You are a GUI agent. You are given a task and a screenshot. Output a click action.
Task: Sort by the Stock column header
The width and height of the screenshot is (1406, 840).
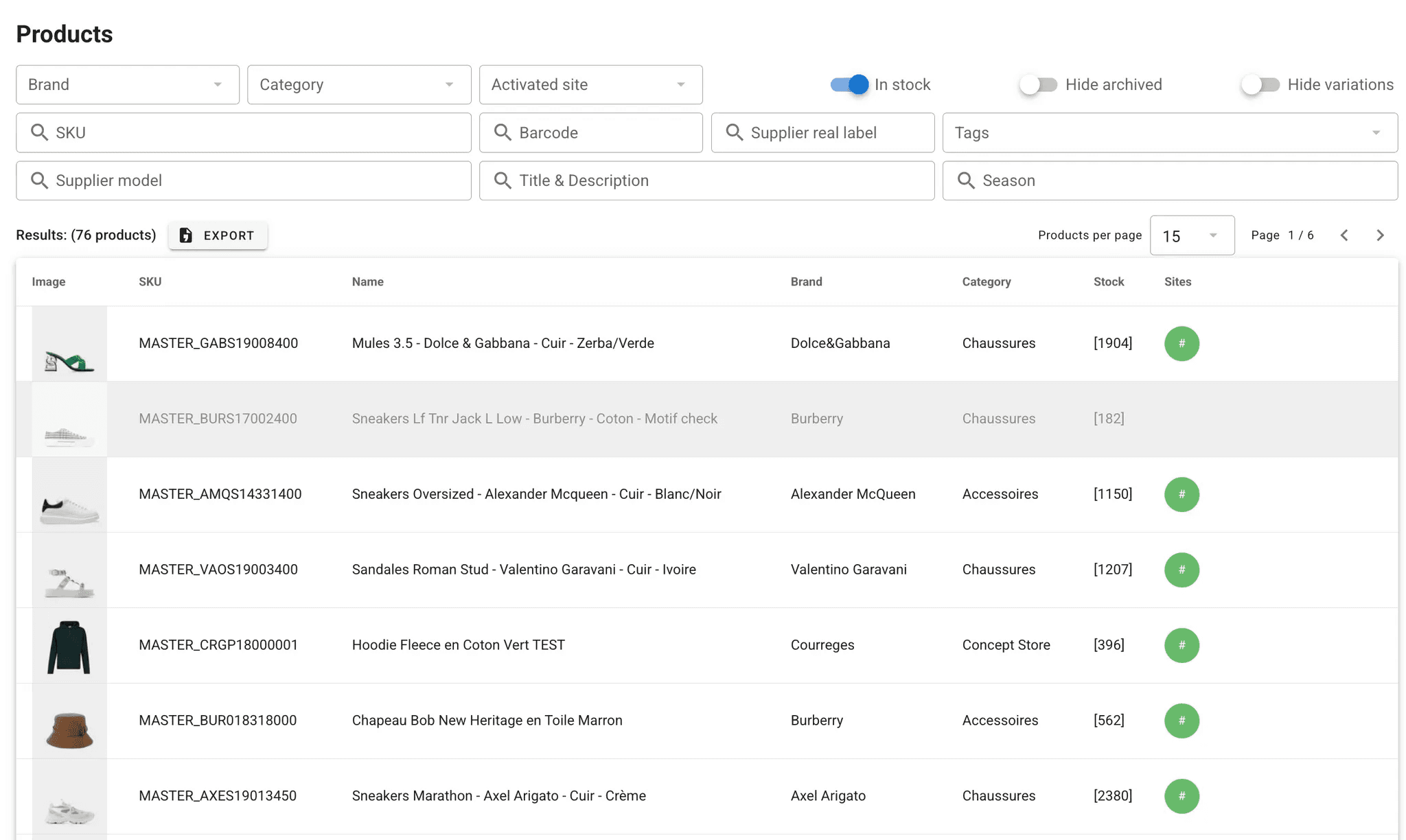tap(1109, 282)
